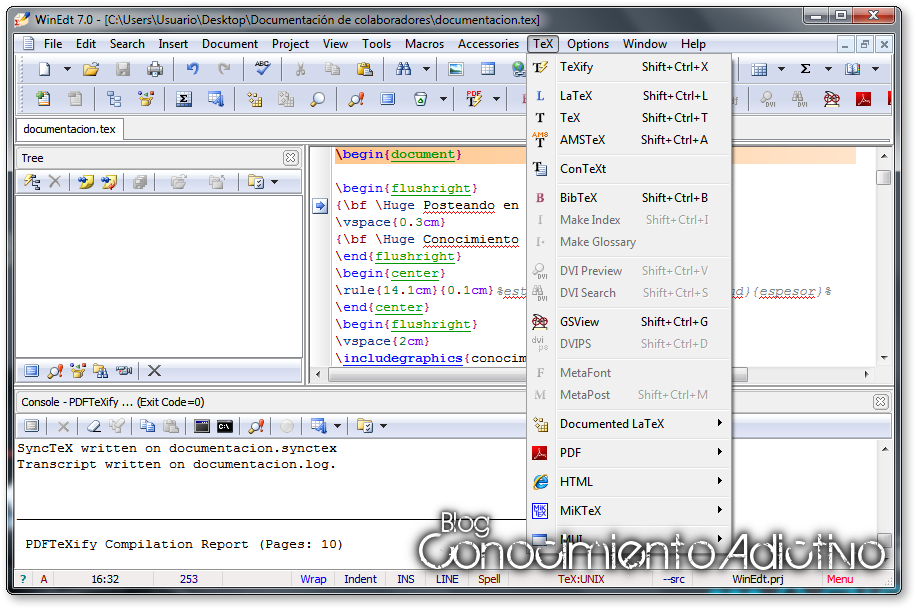
Task: Click the console scroll up arrow
Action: point(884,449)
